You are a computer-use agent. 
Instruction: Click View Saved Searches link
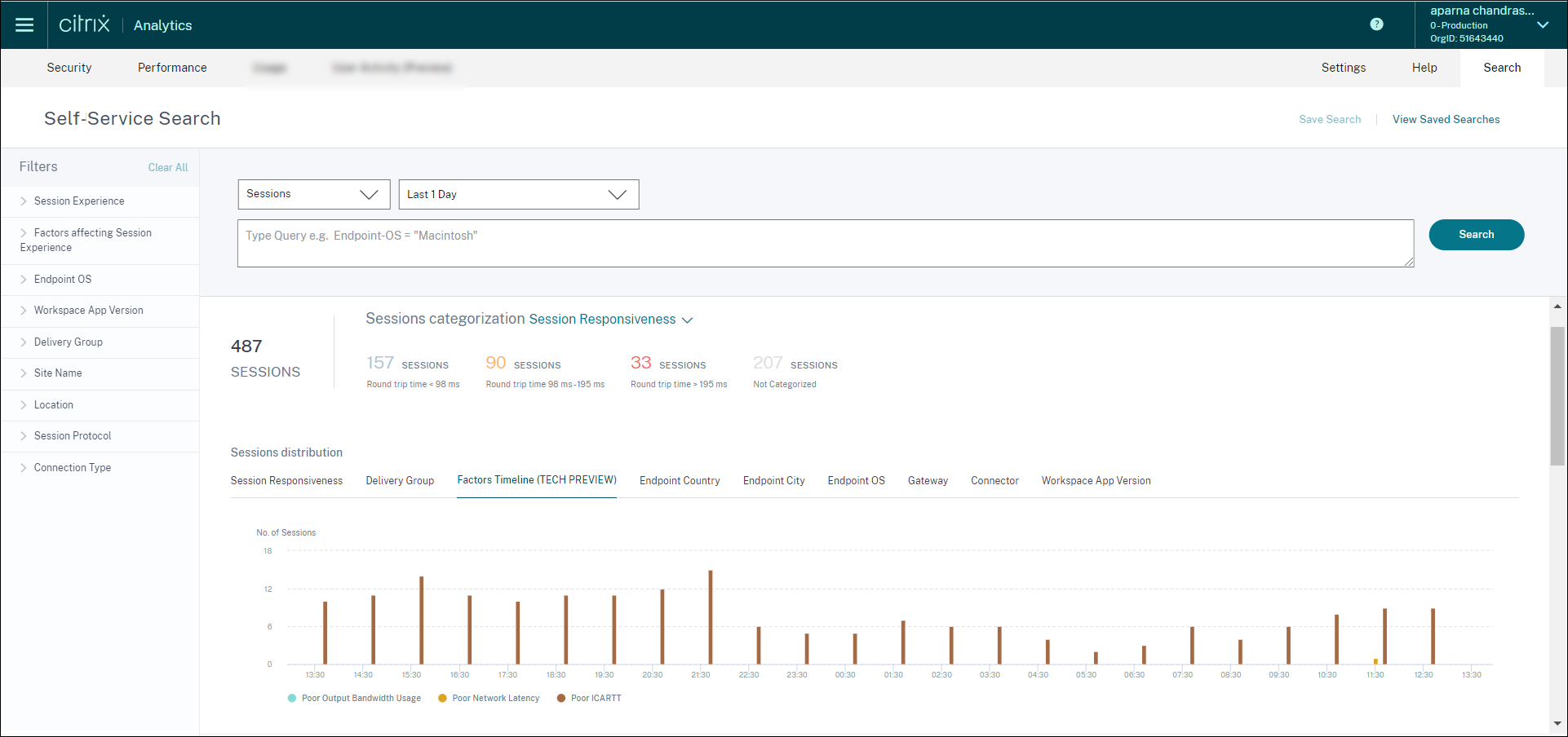point(1446,120)
